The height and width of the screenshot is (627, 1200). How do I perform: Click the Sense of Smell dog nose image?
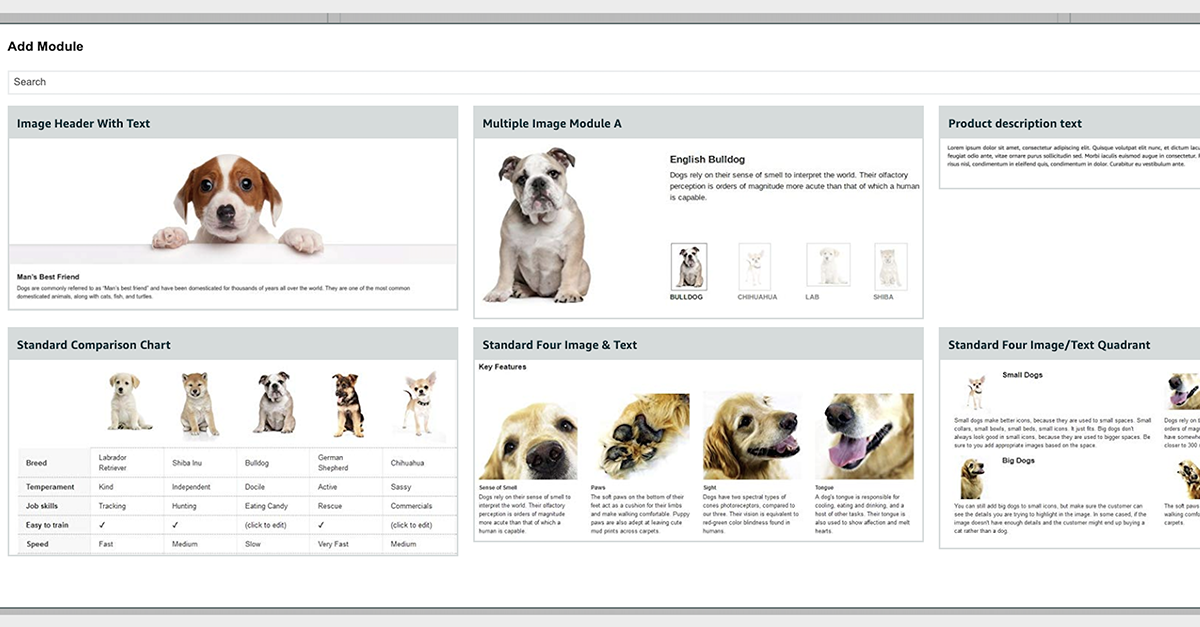coord(528,437)
